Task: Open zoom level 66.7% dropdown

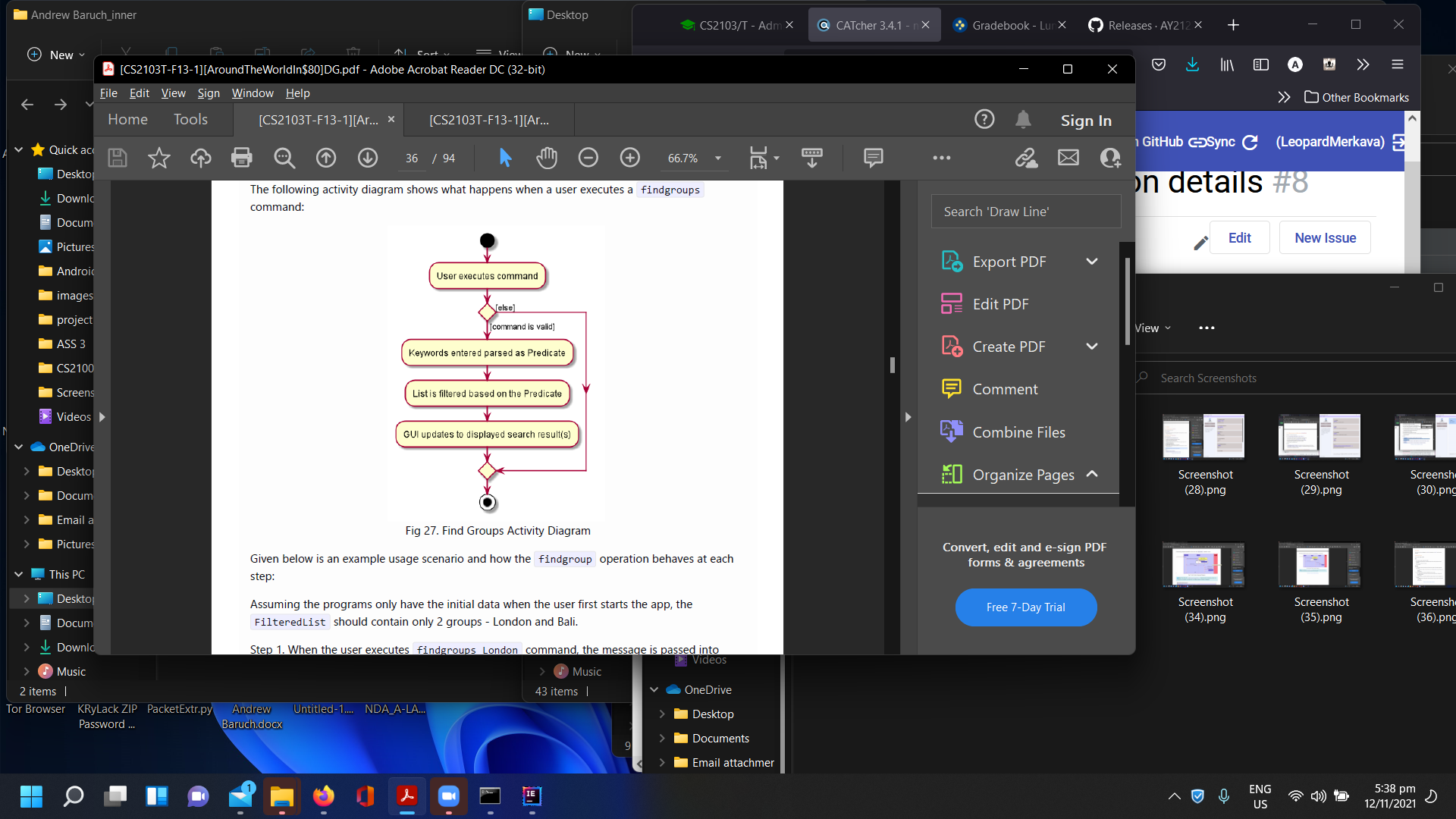Action: pyautogui.click(x=717, y=158)
